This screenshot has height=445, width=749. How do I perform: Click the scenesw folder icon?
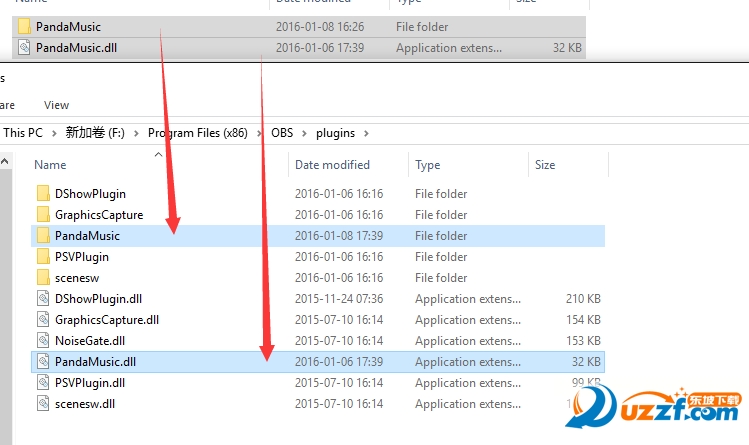tap(43, 278)
